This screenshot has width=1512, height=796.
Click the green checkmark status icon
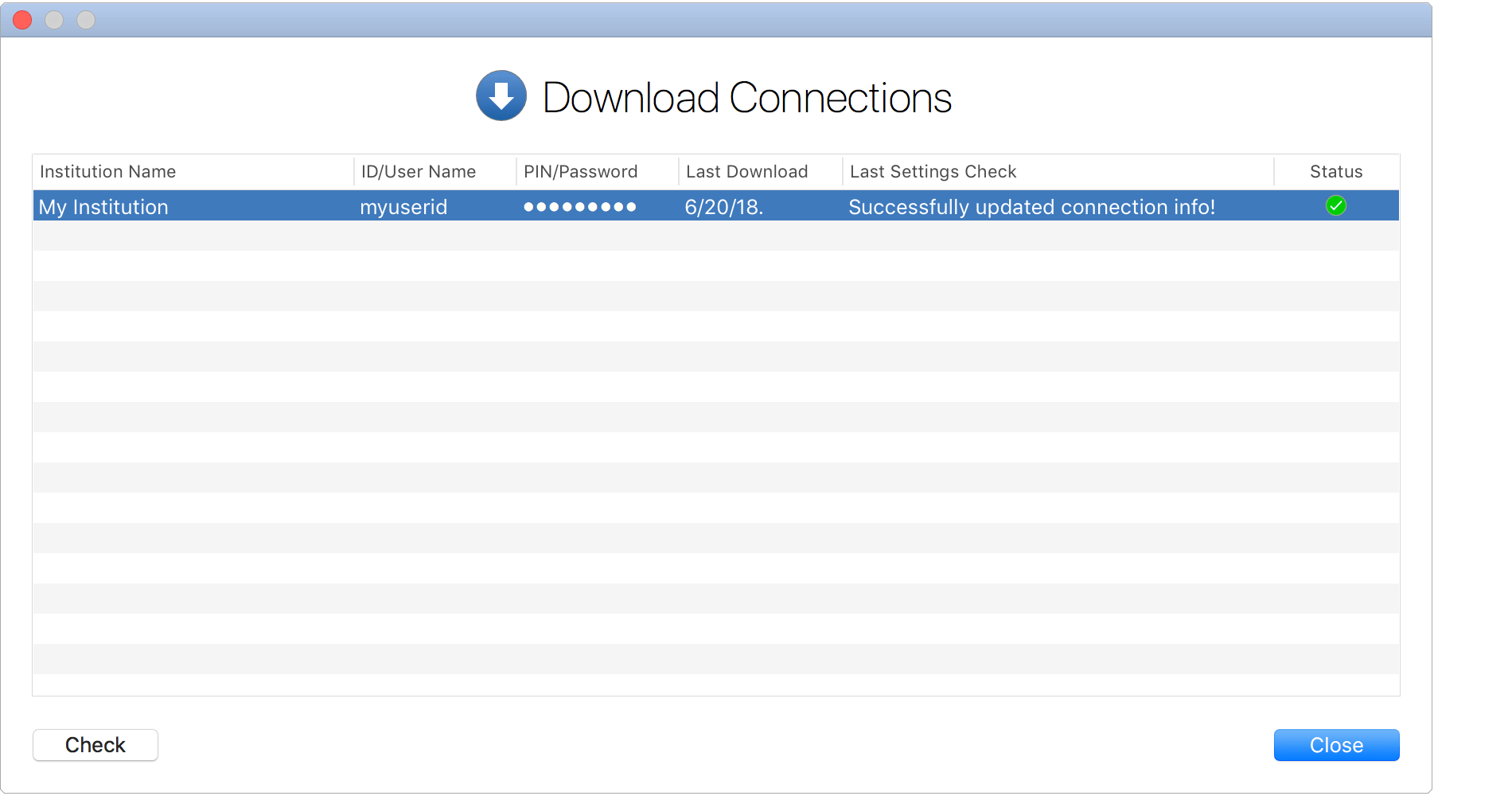[1336, 206]
